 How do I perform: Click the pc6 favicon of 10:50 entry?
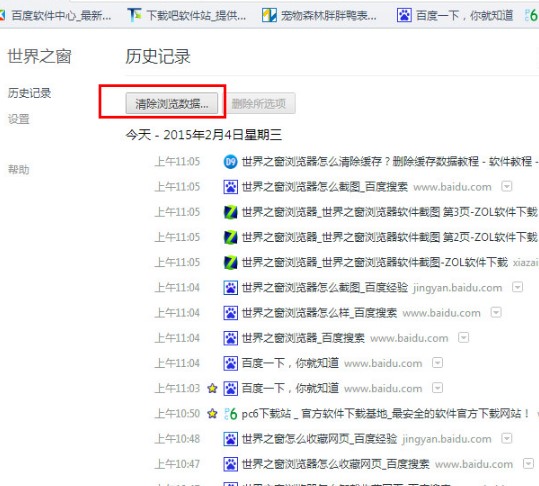click(x=230, y=414)
